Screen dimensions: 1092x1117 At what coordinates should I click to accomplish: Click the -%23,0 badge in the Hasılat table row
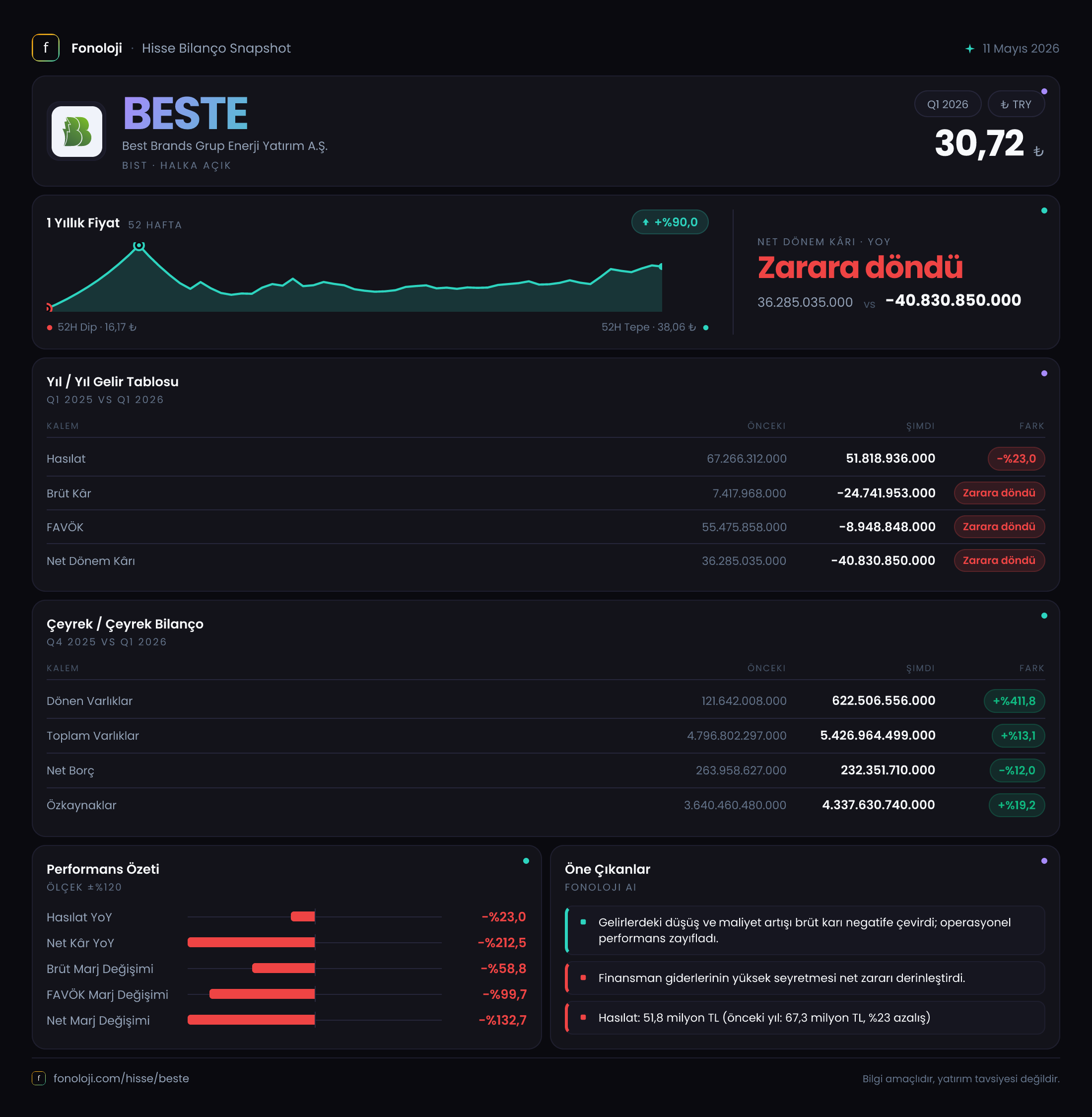click(1016, 458)
